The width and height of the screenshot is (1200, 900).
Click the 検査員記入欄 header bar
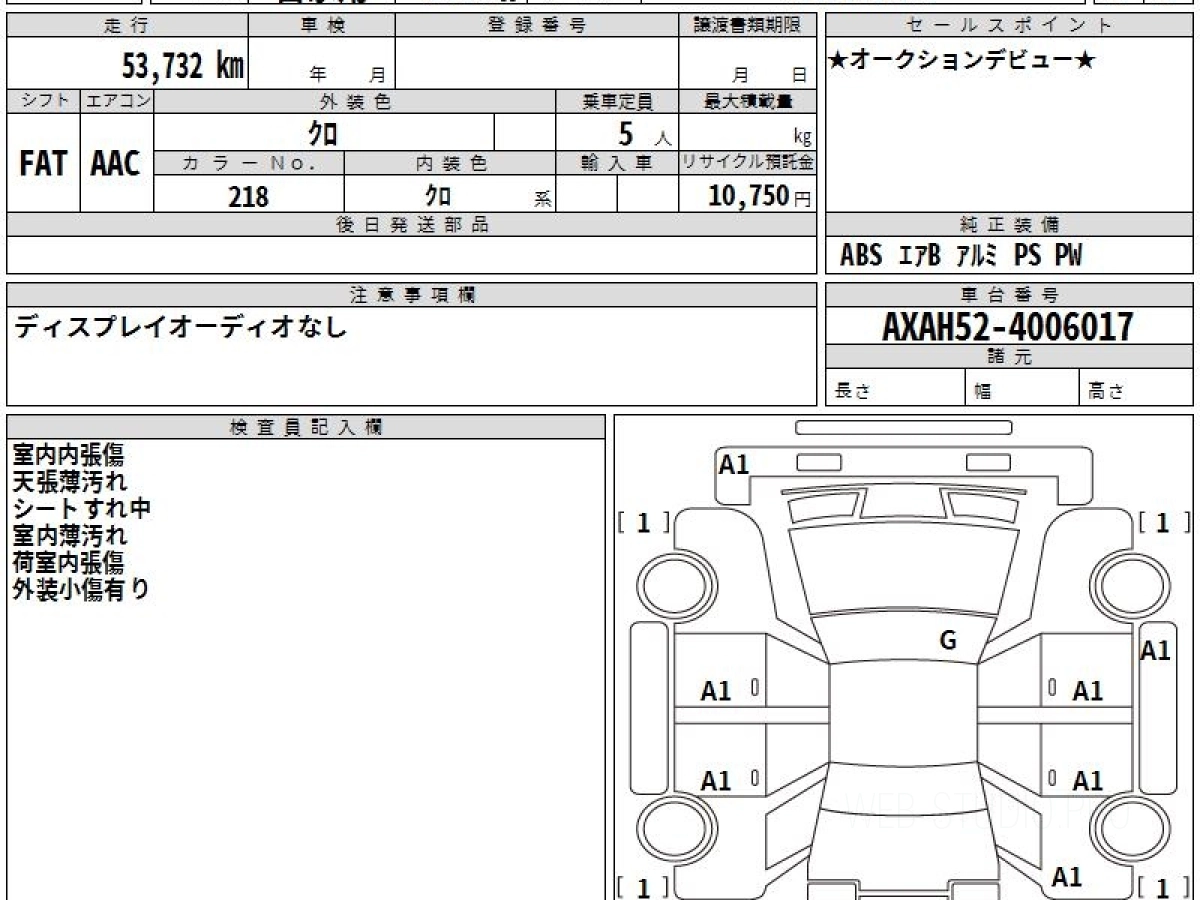coord(306,427)
